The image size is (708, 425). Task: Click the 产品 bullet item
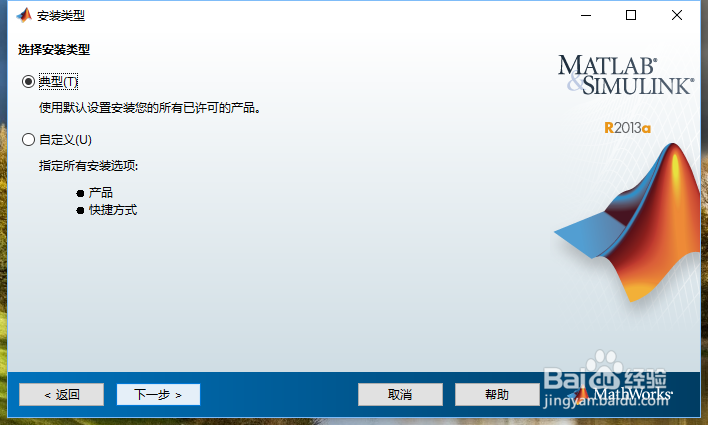(101, 193)
